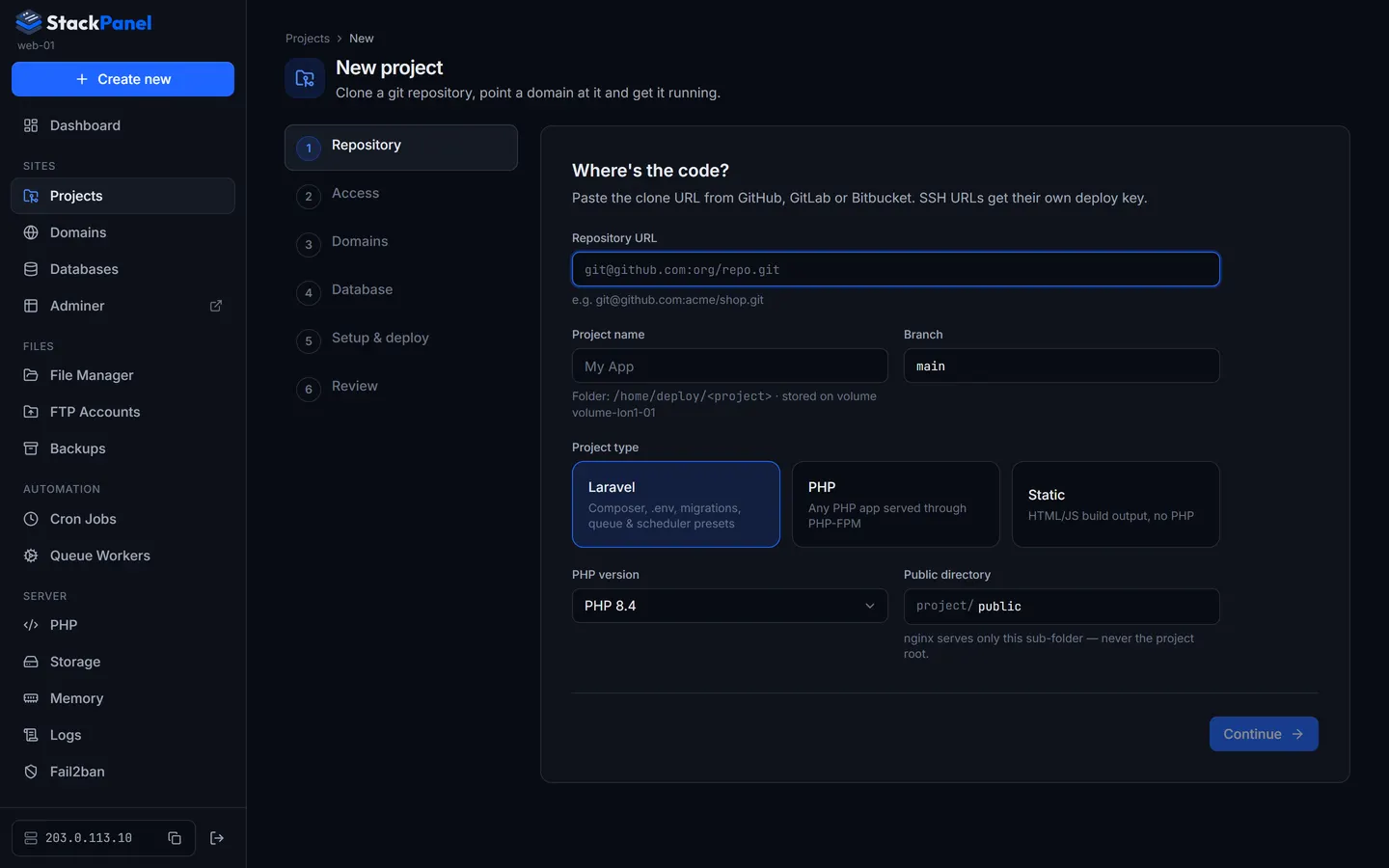Click the Dashboard grid icon

(x=31, y=125)
